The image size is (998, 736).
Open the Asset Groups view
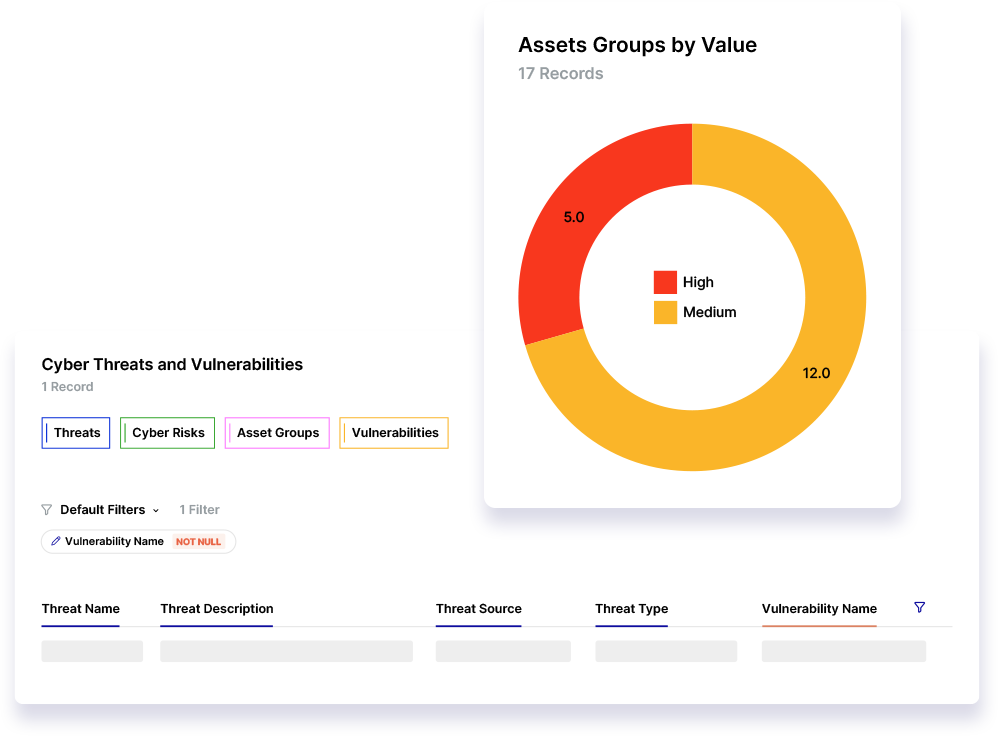277,432
